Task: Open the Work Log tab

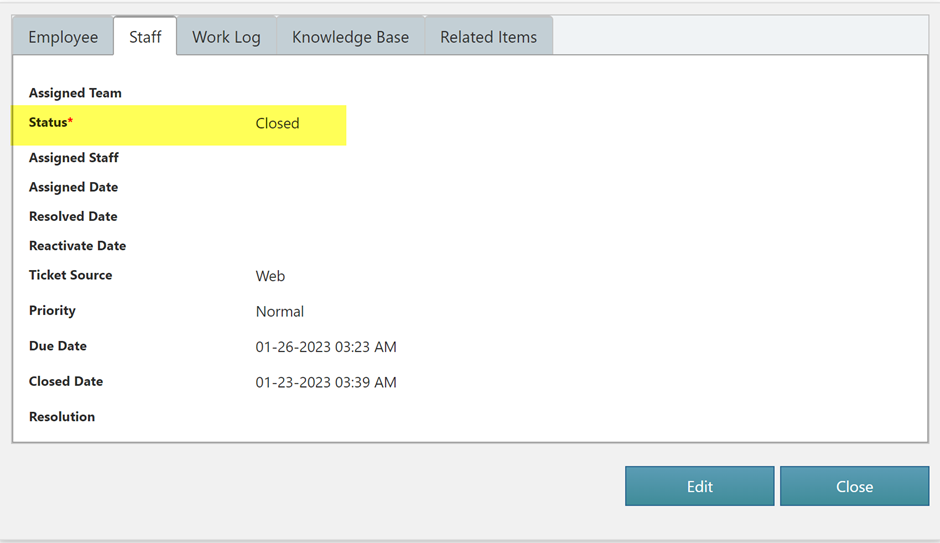Action: tap(226, 37)
